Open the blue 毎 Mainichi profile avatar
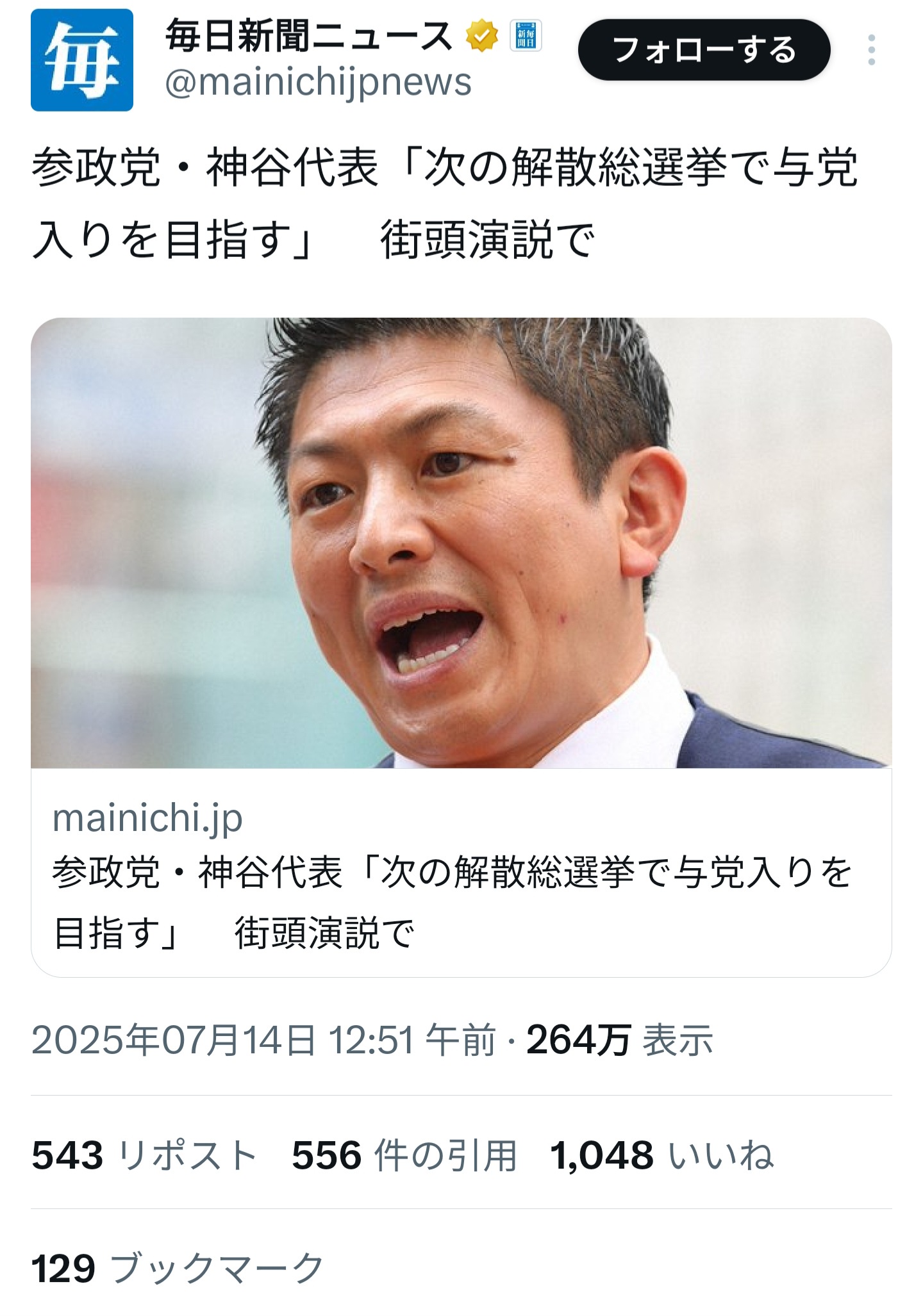 pos(82,60)
